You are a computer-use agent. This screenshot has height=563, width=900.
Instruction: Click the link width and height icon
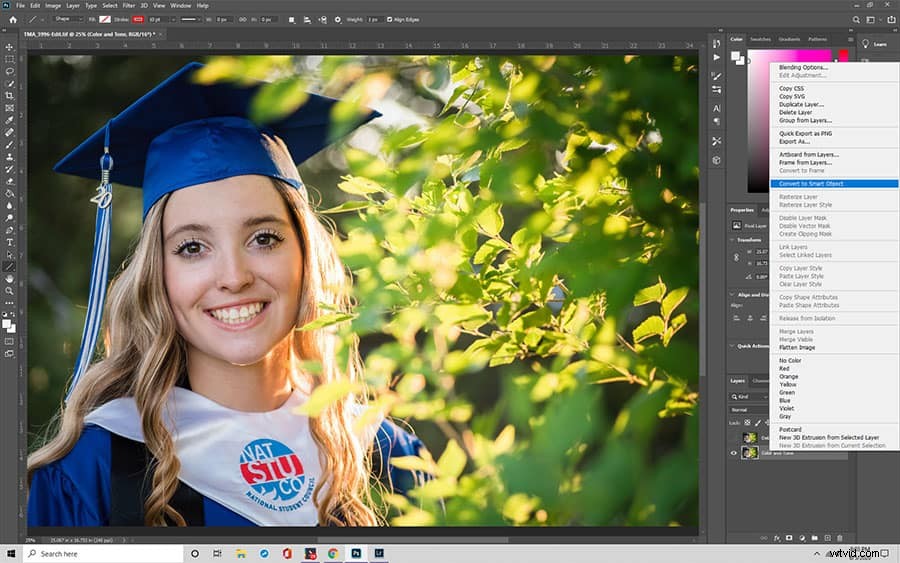tap(242, 20)
